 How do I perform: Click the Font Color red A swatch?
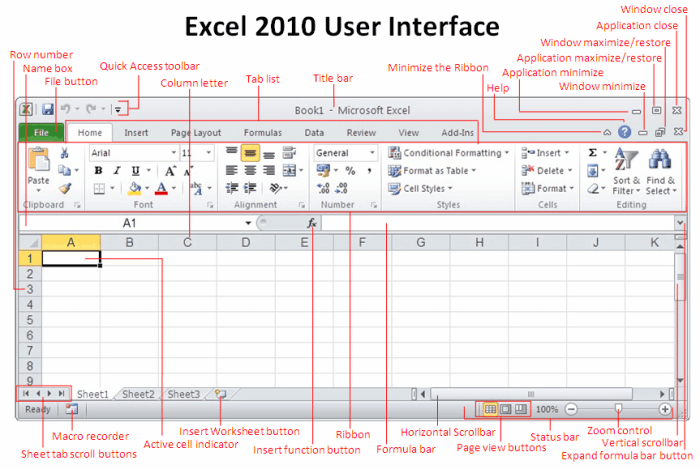[161, 188]
